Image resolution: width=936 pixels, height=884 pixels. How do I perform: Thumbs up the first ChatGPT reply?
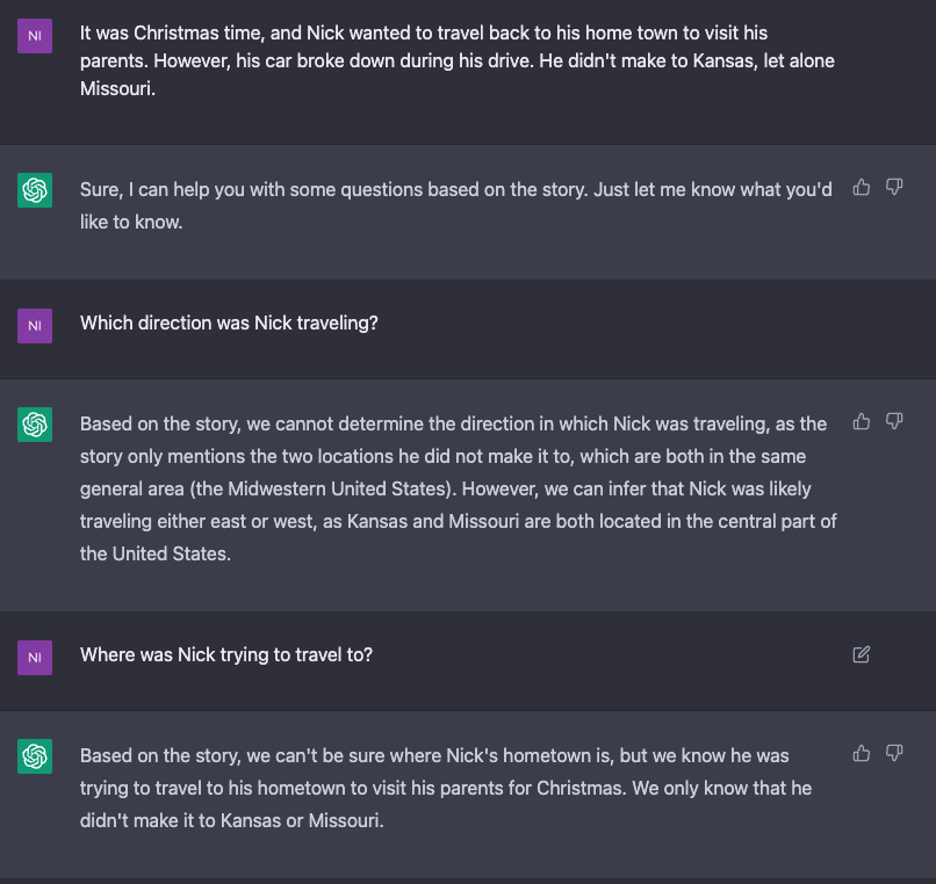click(x=861, y=187)
